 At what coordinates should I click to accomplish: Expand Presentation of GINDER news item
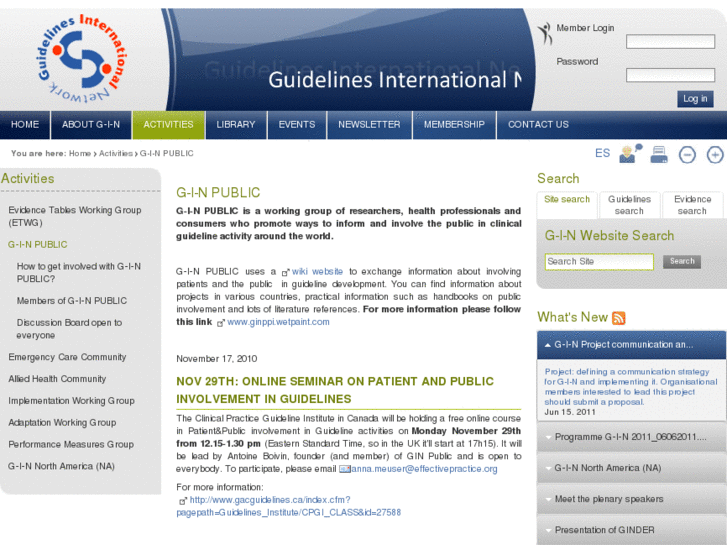pos(631,530)
